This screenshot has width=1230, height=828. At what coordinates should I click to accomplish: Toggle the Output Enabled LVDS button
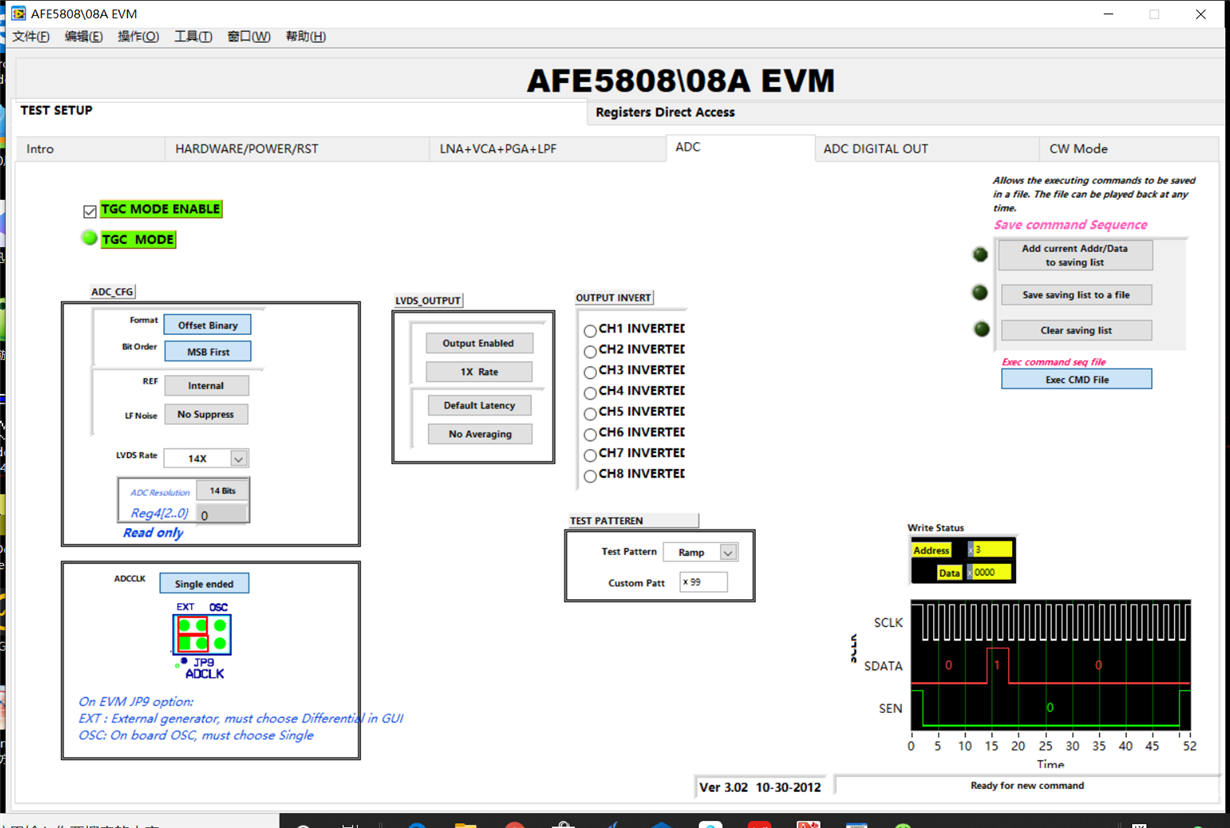click(479, 343)
